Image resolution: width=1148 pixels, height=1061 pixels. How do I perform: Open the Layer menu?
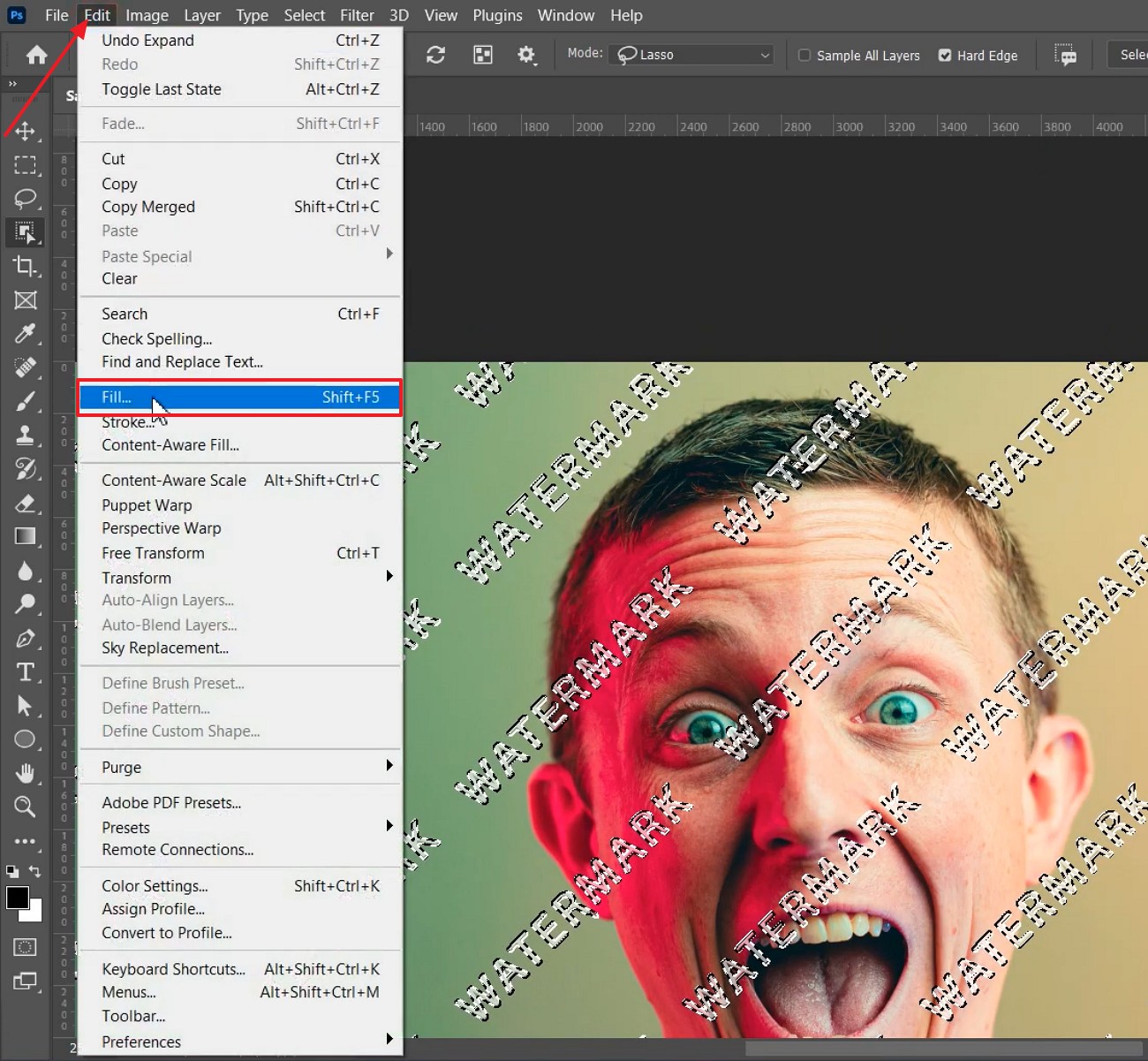[x=202, y=15]
